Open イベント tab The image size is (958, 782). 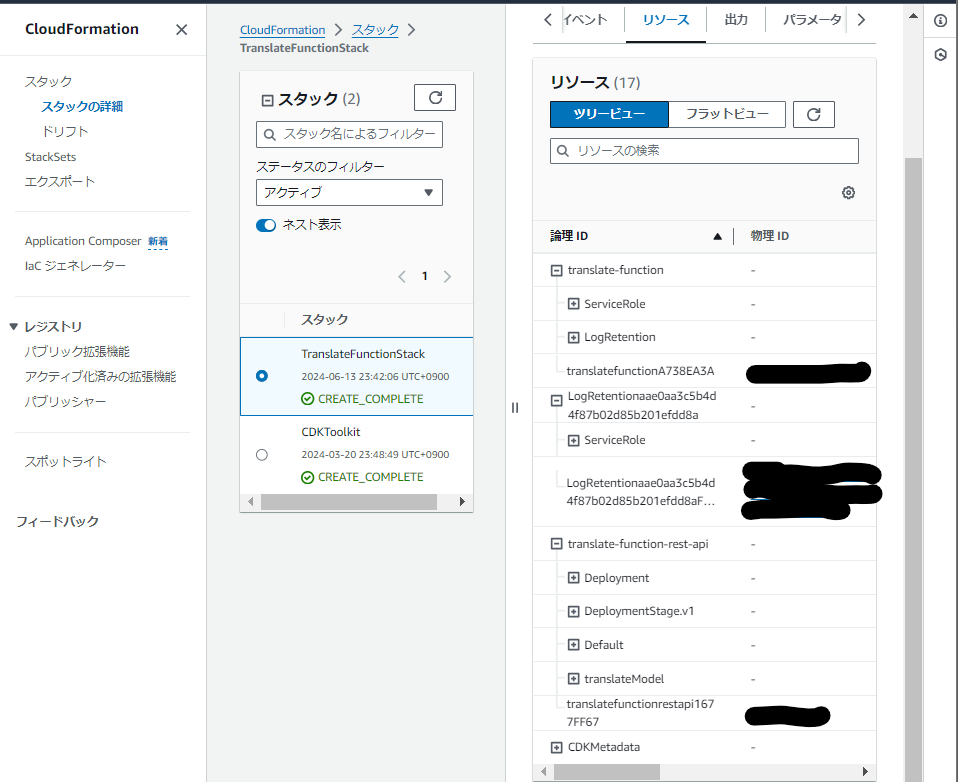[585, 20]
